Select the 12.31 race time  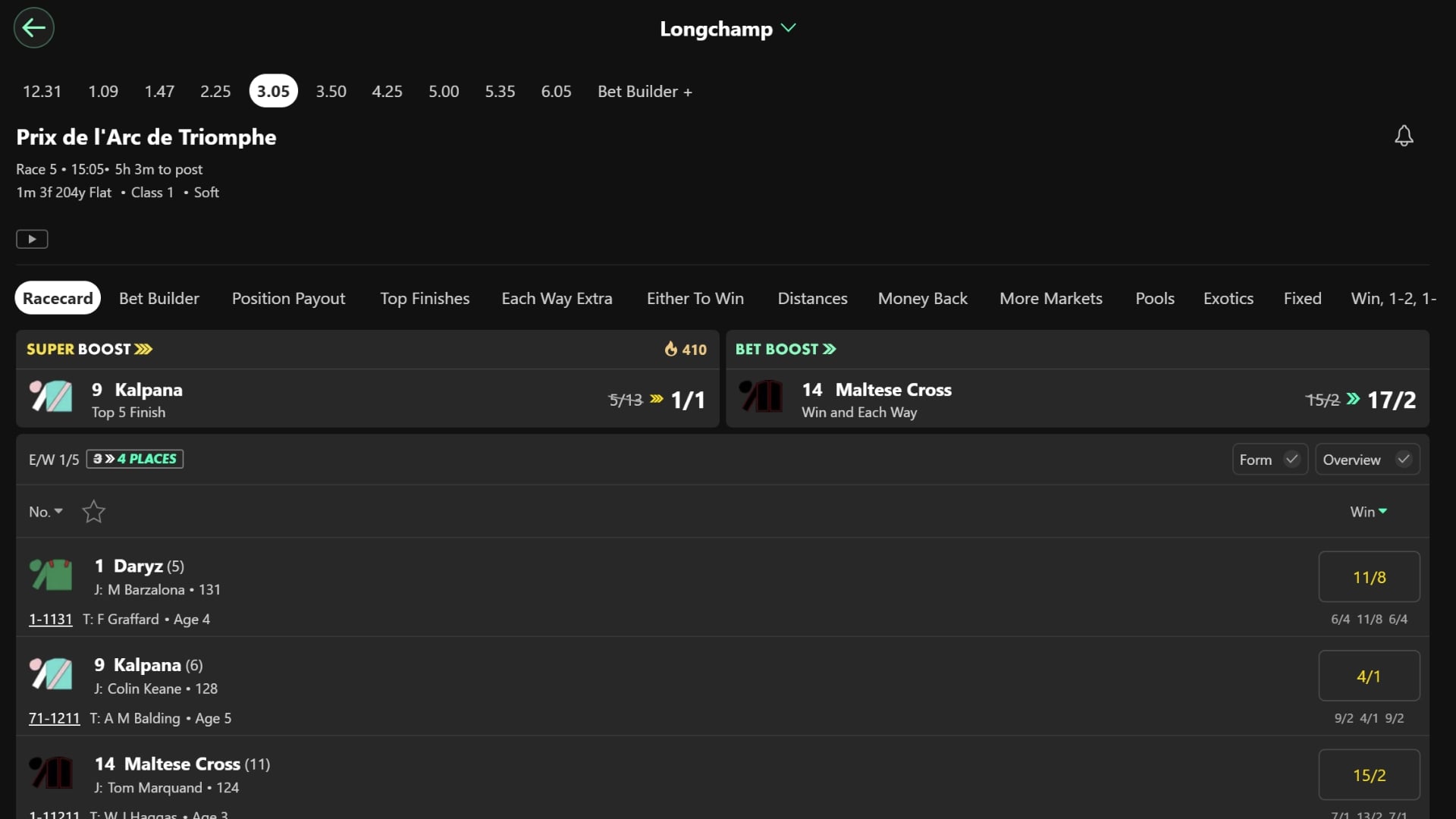pyautogui.click(x=42, y=92)
